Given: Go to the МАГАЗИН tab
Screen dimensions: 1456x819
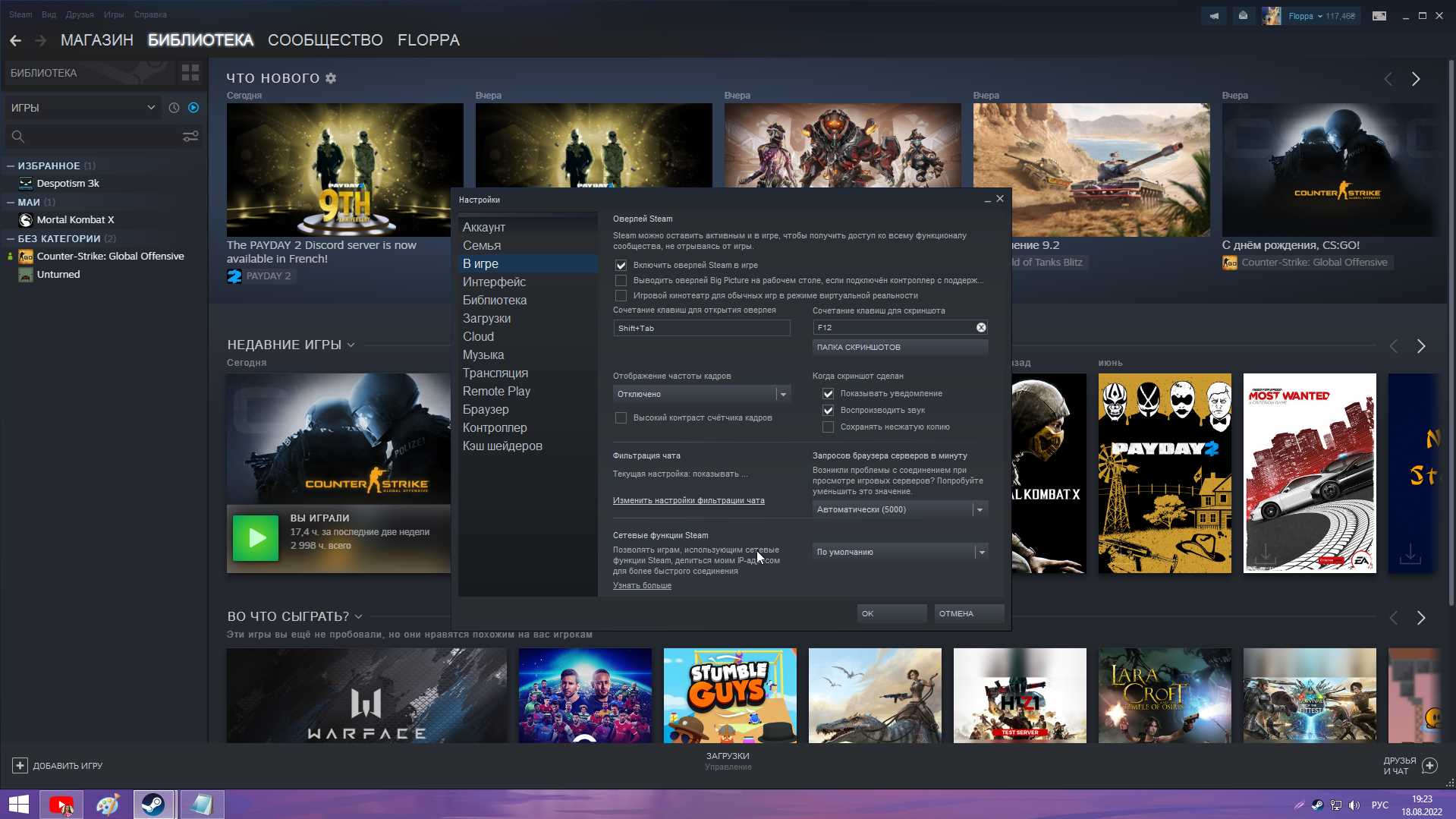Looking at the screenshot, I should click(97, 40).
